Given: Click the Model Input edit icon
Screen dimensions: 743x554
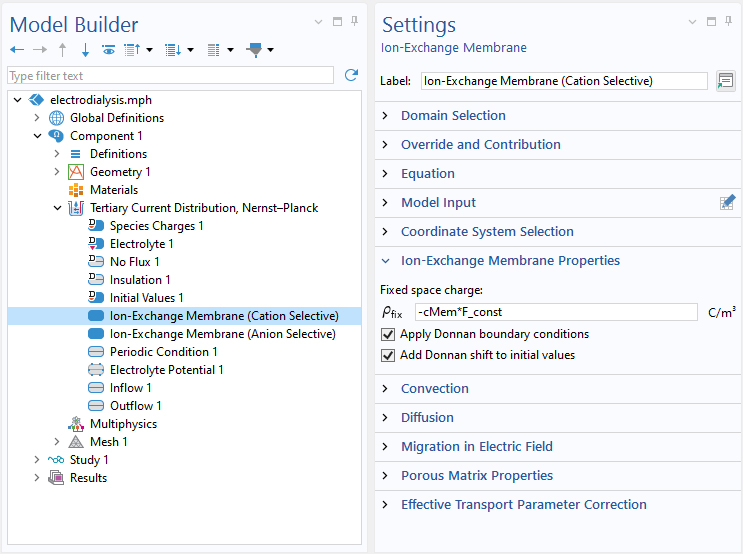Looking at the screenshot, I should [727, 202].
